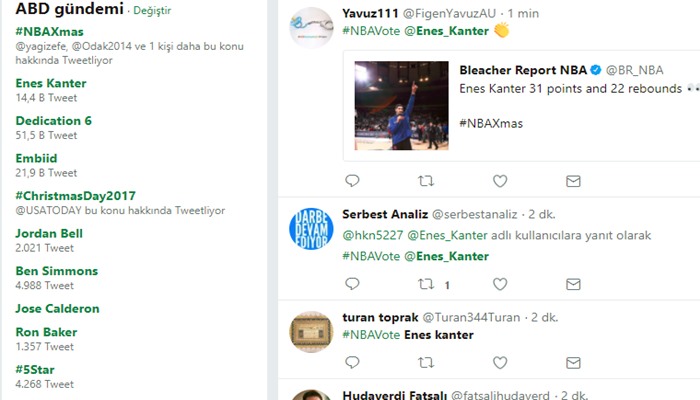700x400 pixels.
Task: Like Serbest Analiz's tweet
Action: (500, 284)
